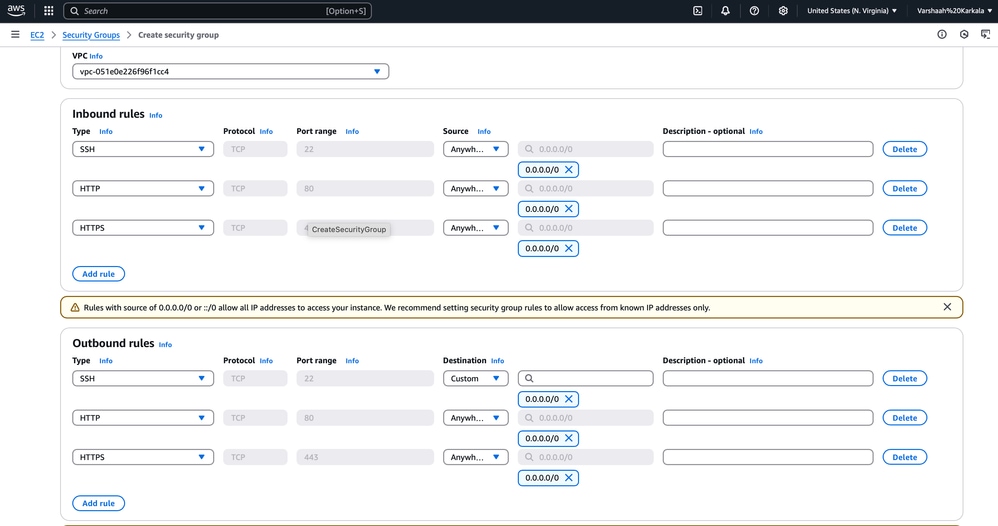This screenshot has width=998, height=526.
Task: Go to EC2 breadcrumb link
Action: pyautogui.click(x=37, y=35)
